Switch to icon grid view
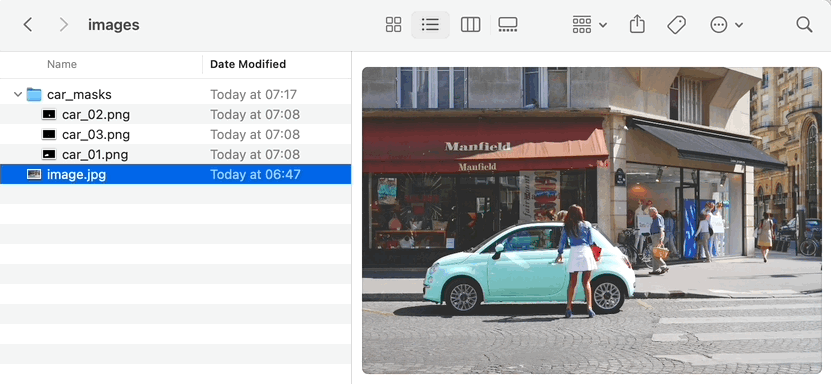This screenshot has width=831, height=384. pyautogui.click(x=393, y=24)
